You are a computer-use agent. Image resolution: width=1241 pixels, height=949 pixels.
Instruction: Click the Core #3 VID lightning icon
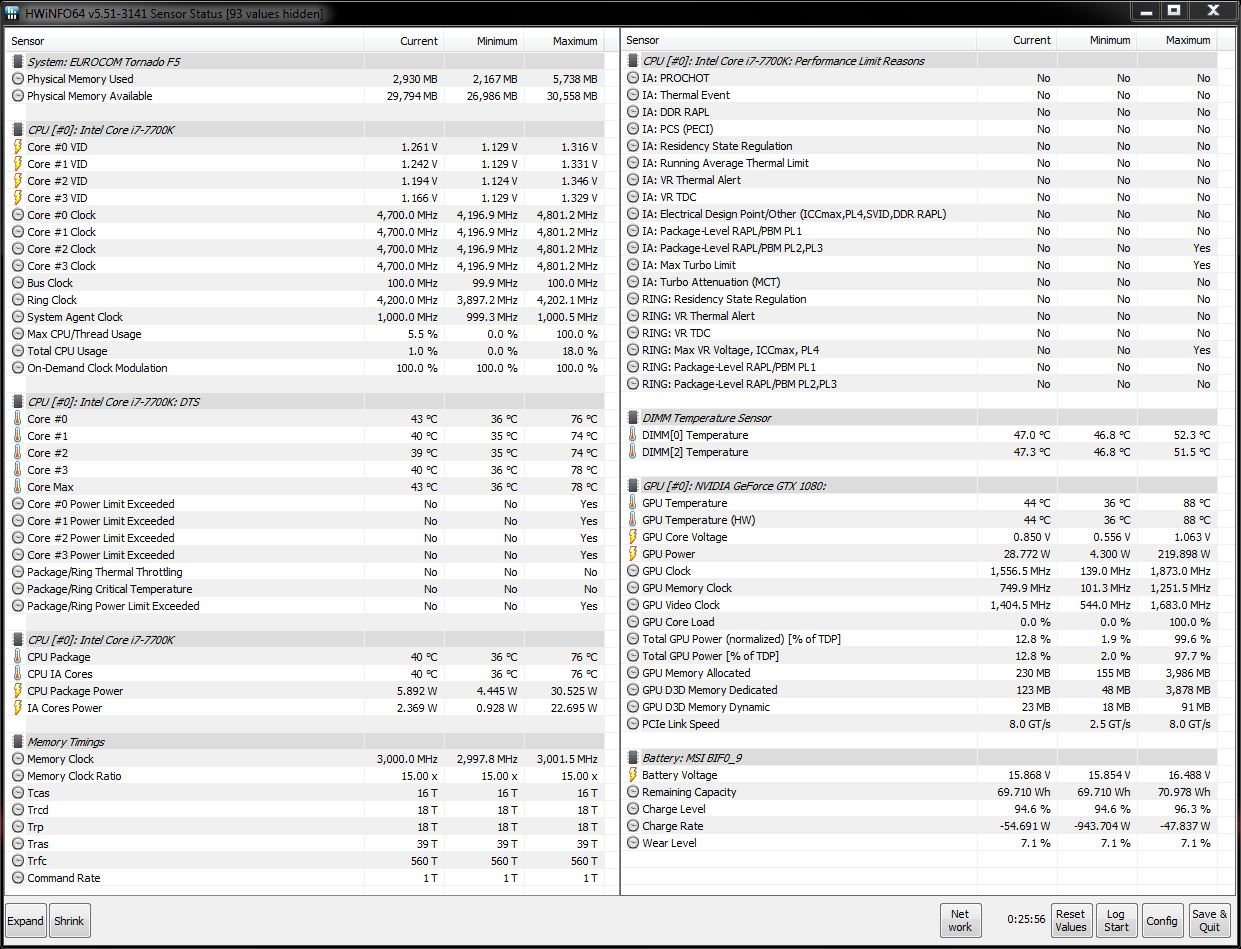18,198
